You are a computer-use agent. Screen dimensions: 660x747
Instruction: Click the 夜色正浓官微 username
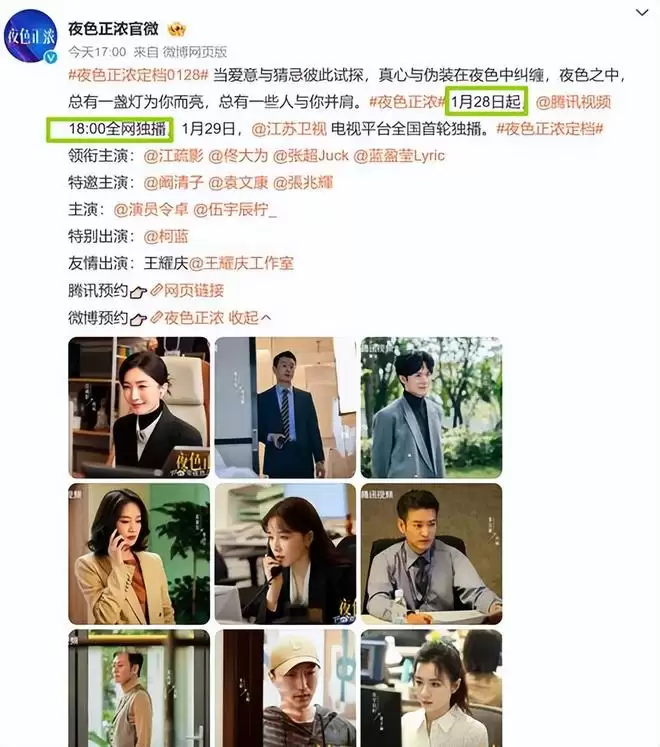113,29
